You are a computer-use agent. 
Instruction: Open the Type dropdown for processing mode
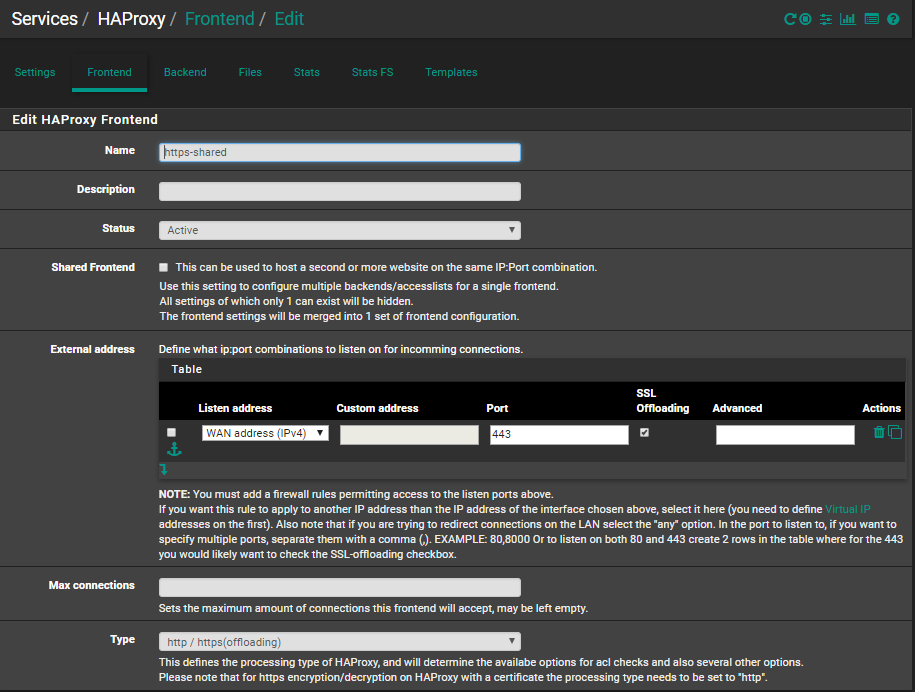tap(339, 641)
